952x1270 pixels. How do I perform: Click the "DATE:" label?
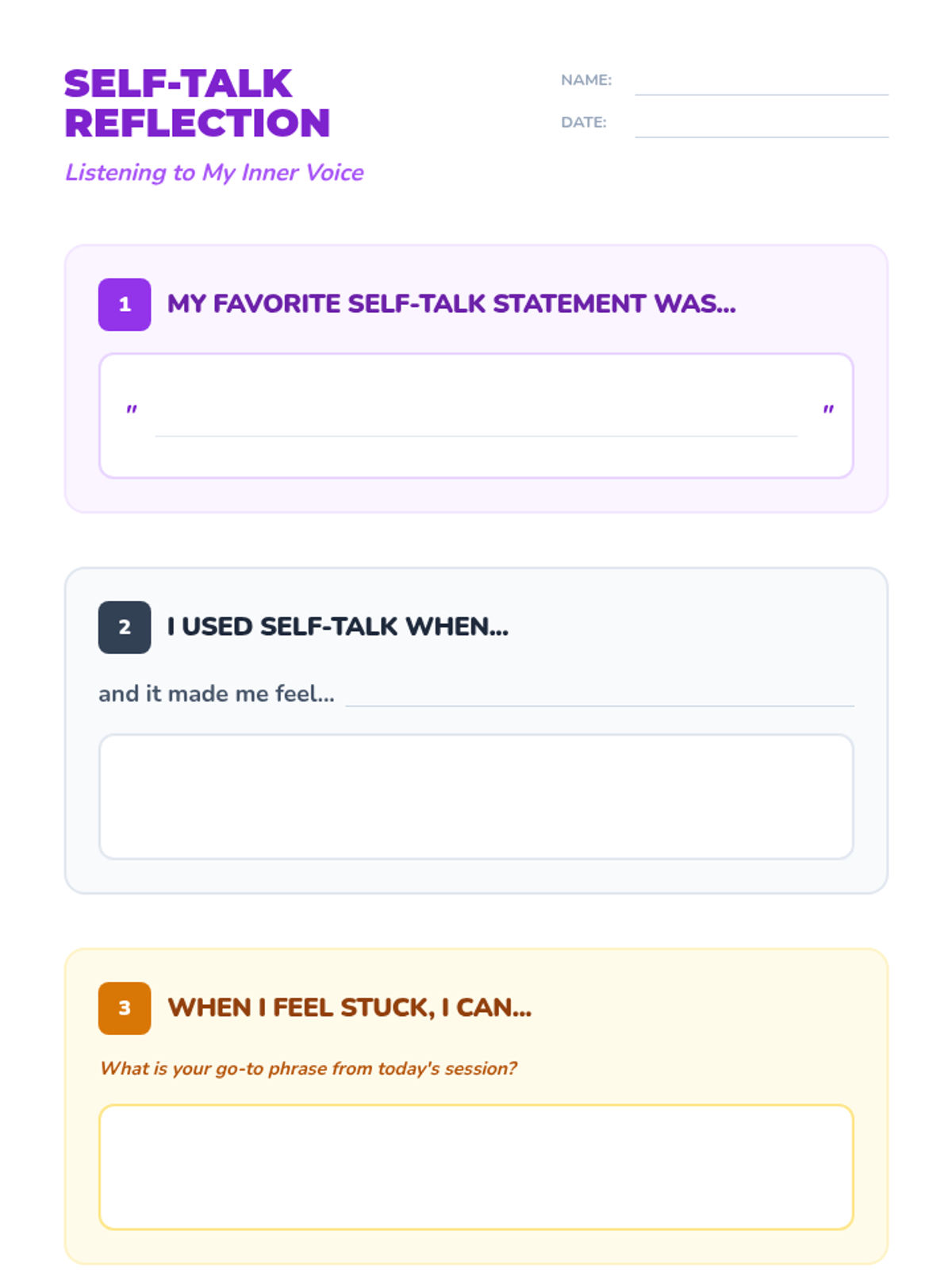point(583,122)
